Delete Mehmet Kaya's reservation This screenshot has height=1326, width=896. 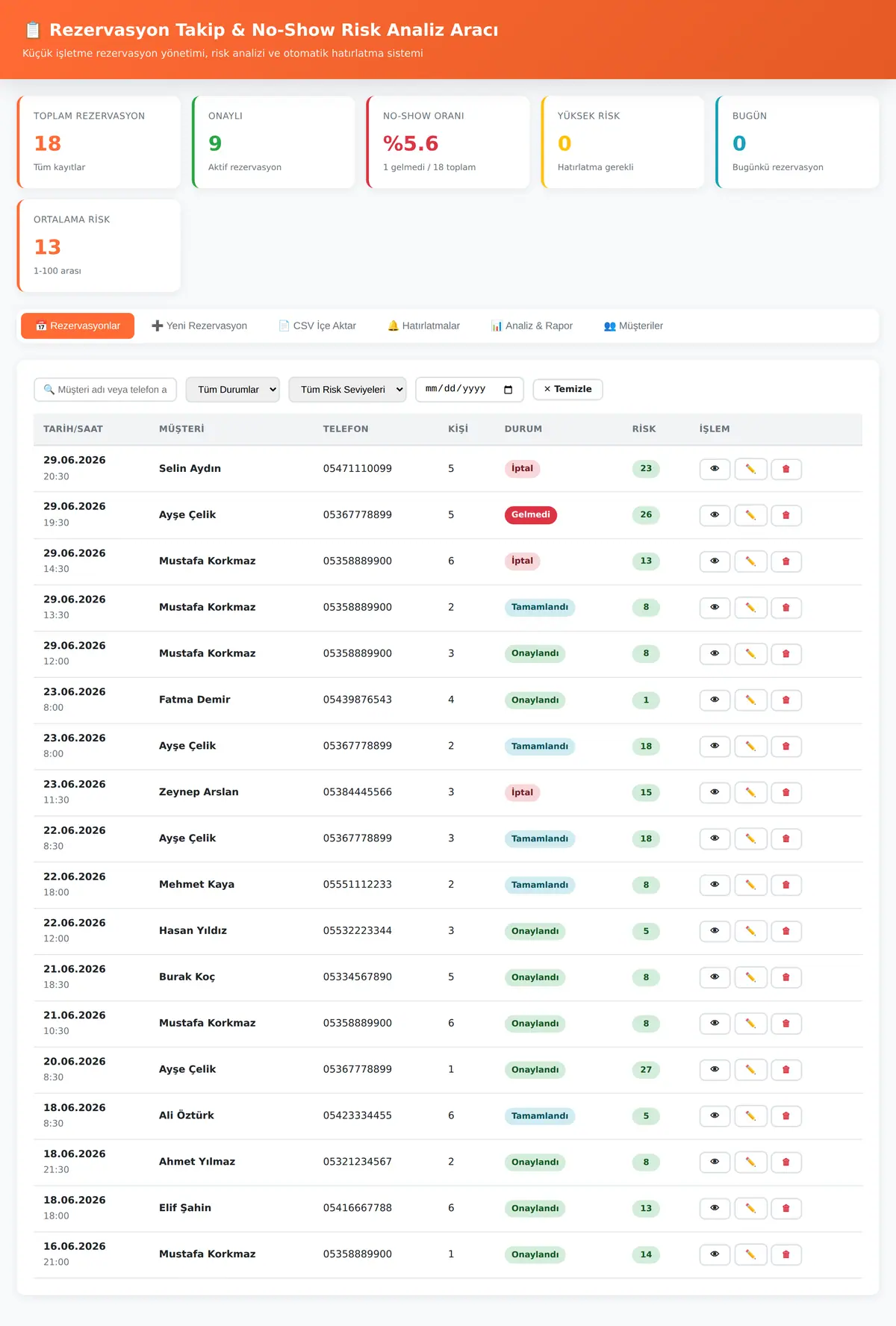pyautogui.click(x=786, y=885)
